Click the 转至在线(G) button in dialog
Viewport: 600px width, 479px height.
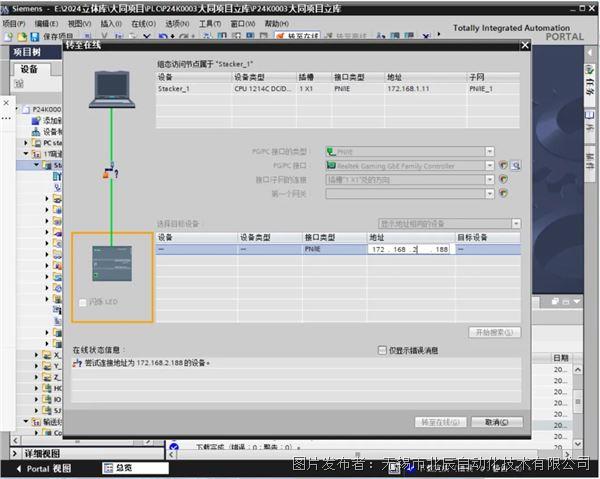point(440,422)
